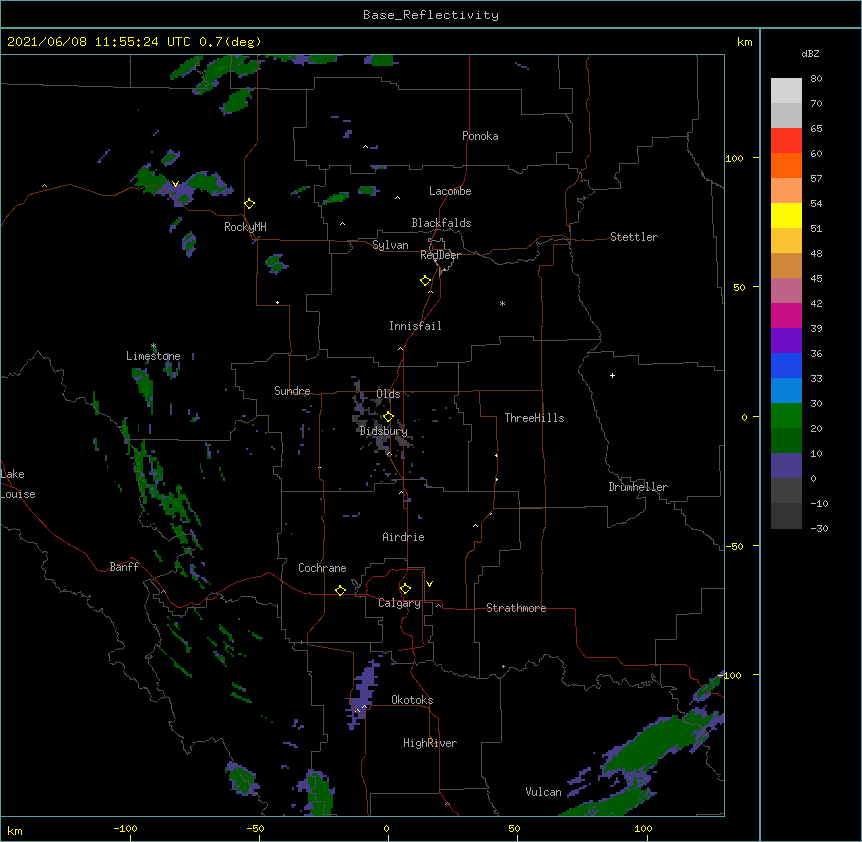The image size is (862, 842).
Task: Pick the magenta 39-42 dBZ legend swatch
Action: 786,316
